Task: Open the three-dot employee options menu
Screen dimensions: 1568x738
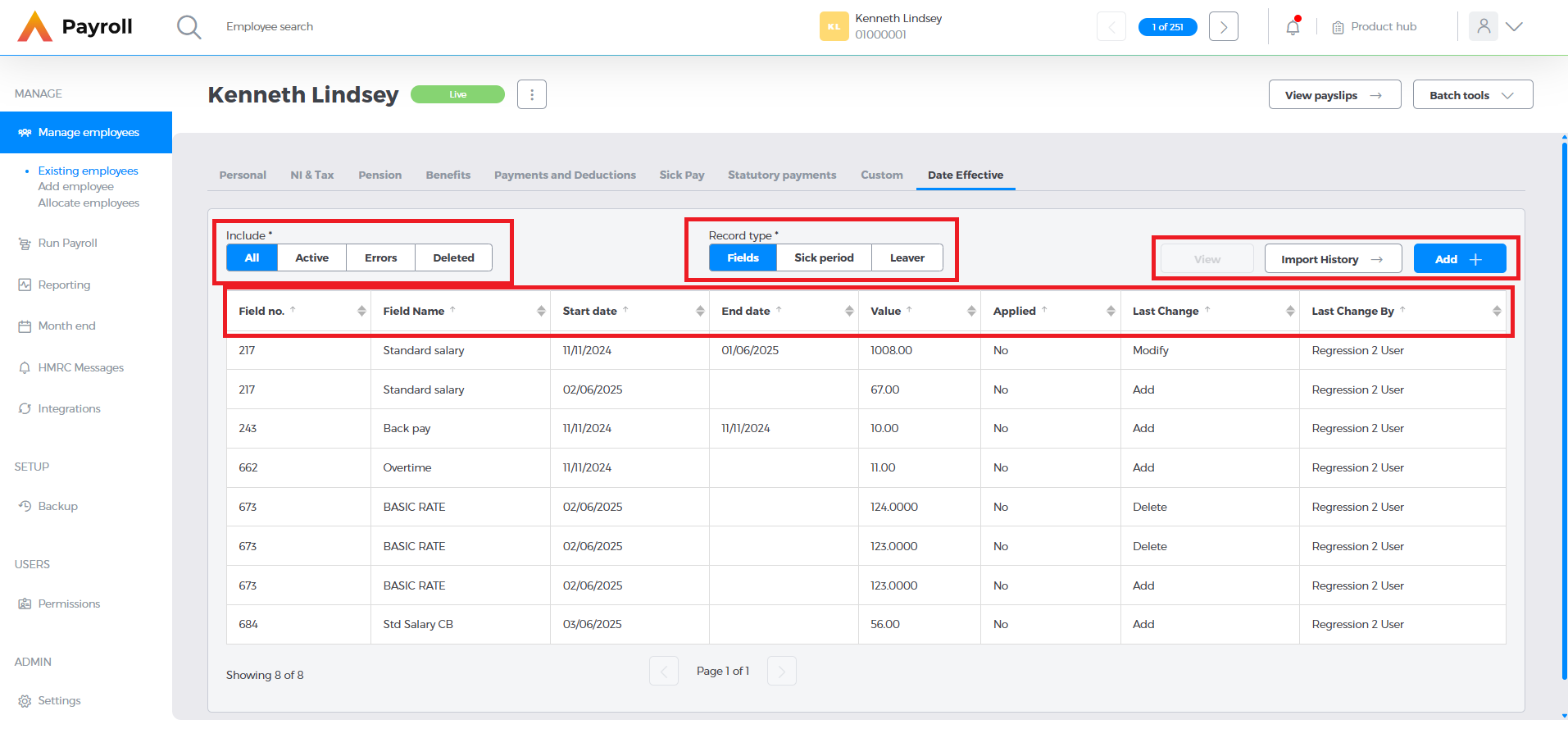Action: tap(532, 94)
